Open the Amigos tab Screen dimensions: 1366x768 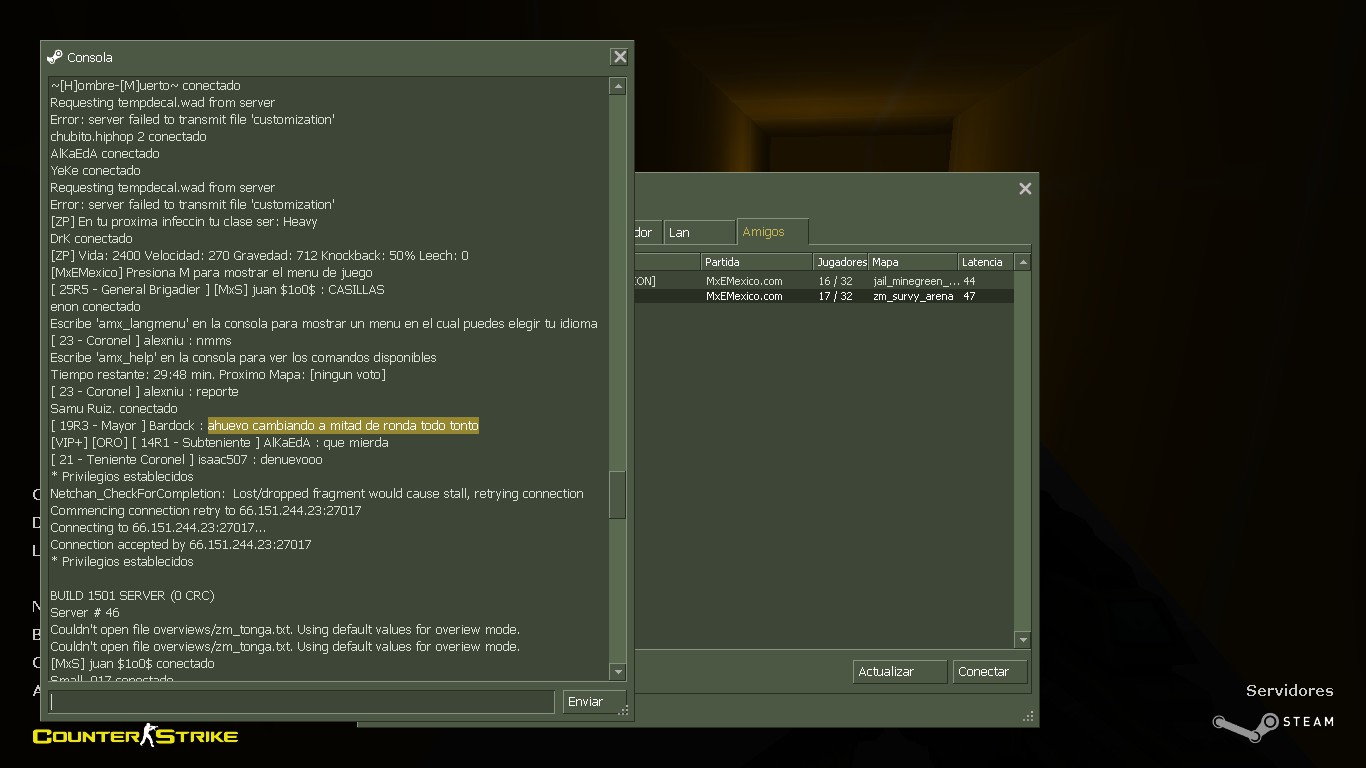point(772,231)
